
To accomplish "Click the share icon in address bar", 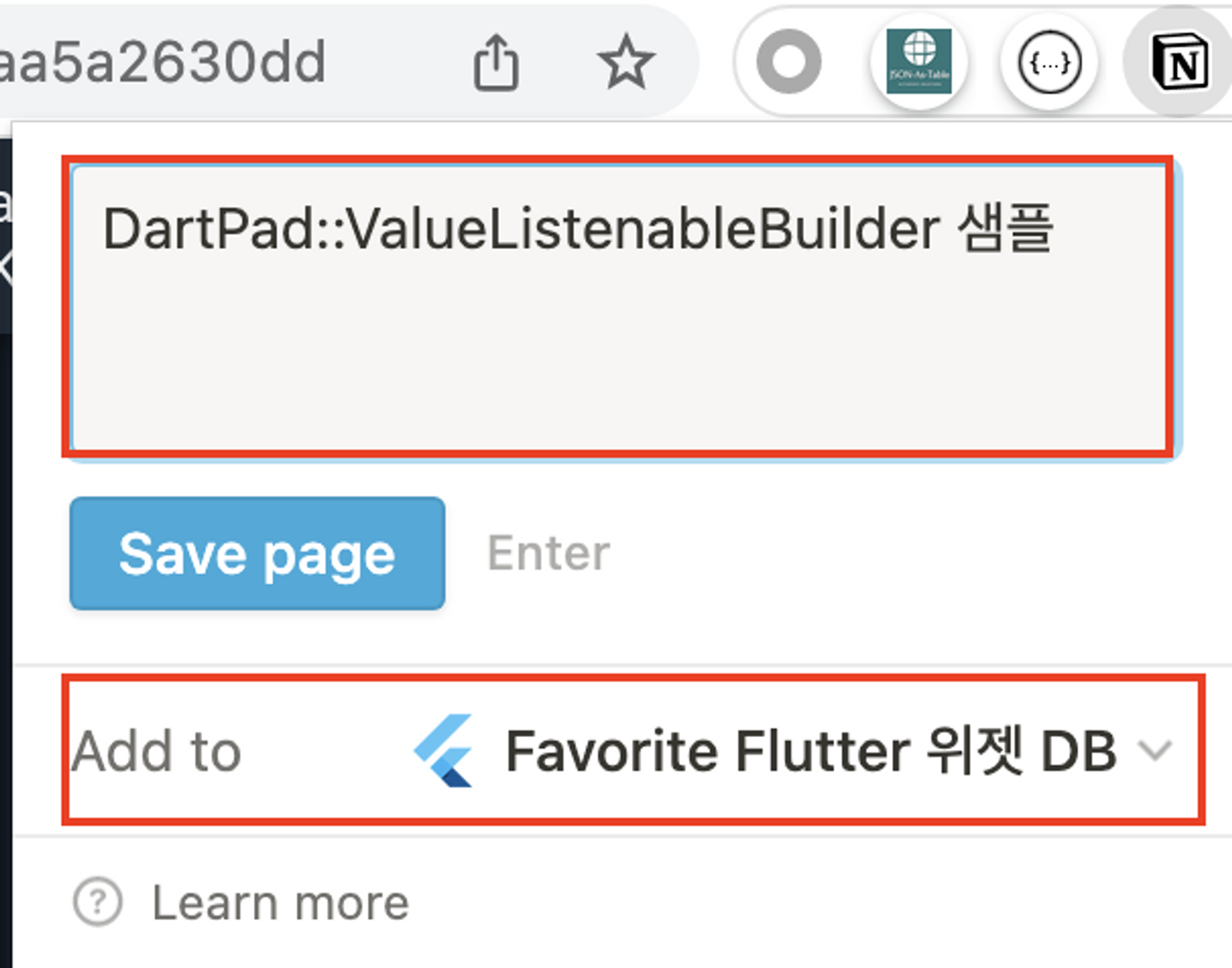I will tap(496, 63).
